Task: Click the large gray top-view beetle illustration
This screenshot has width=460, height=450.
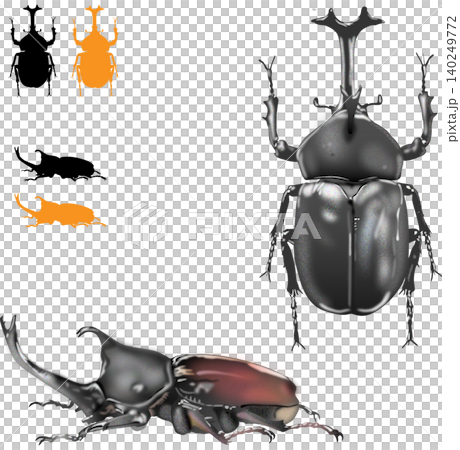Action: (x=350, y=178)
